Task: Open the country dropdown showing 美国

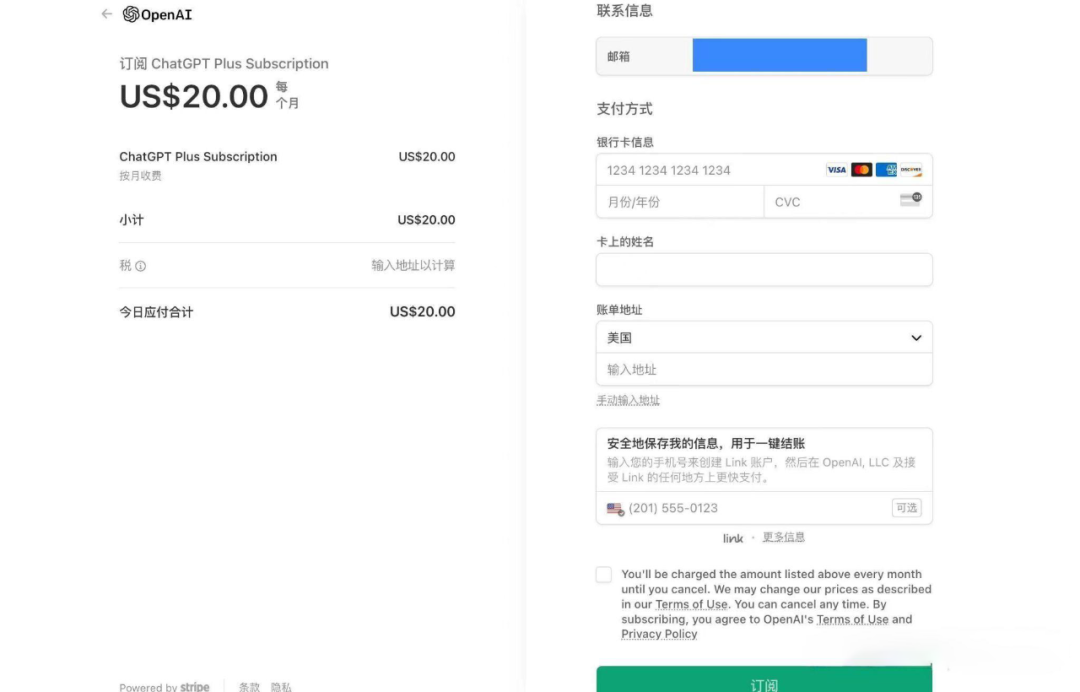Action: pyautogui.click(x=764, y=337)
